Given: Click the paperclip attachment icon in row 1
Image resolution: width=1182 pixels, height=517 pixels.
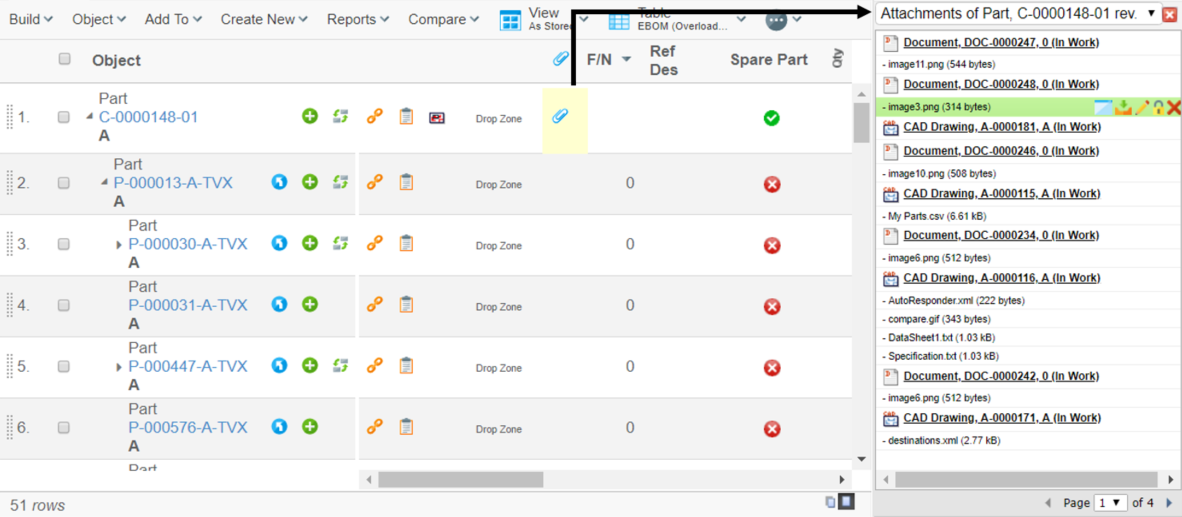Looking at the screenshot, I should point(560,117).
